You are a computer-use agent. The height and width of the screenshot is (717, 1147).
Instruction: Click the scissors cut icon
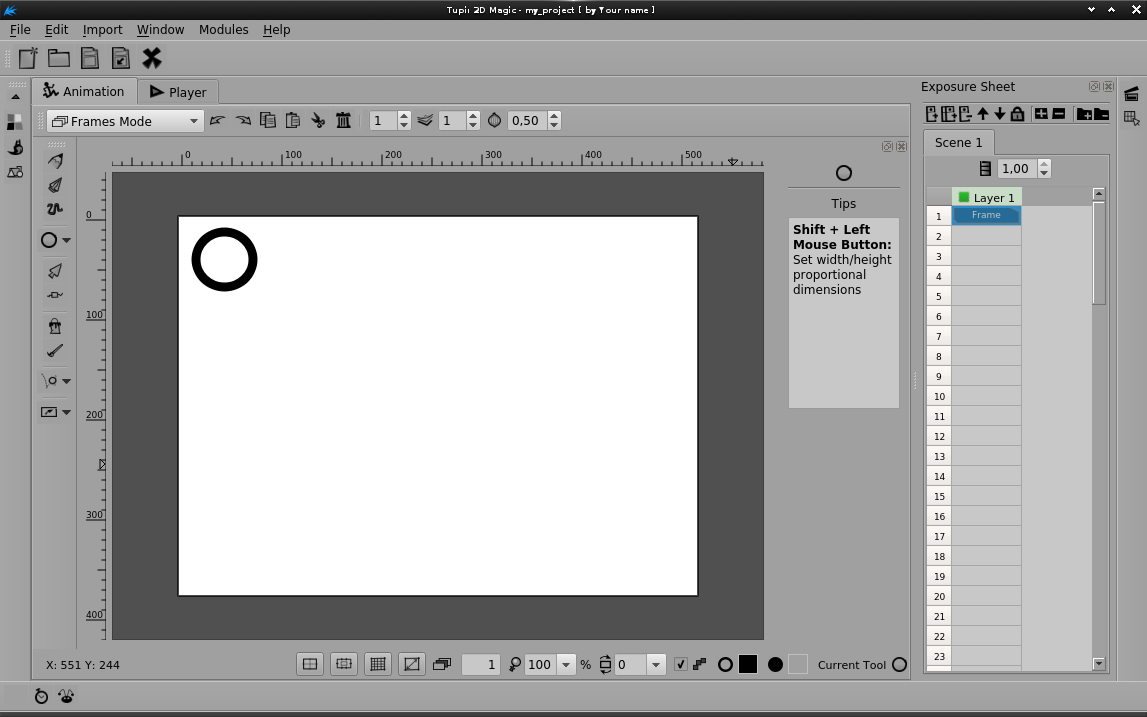(x=318, y=121)
